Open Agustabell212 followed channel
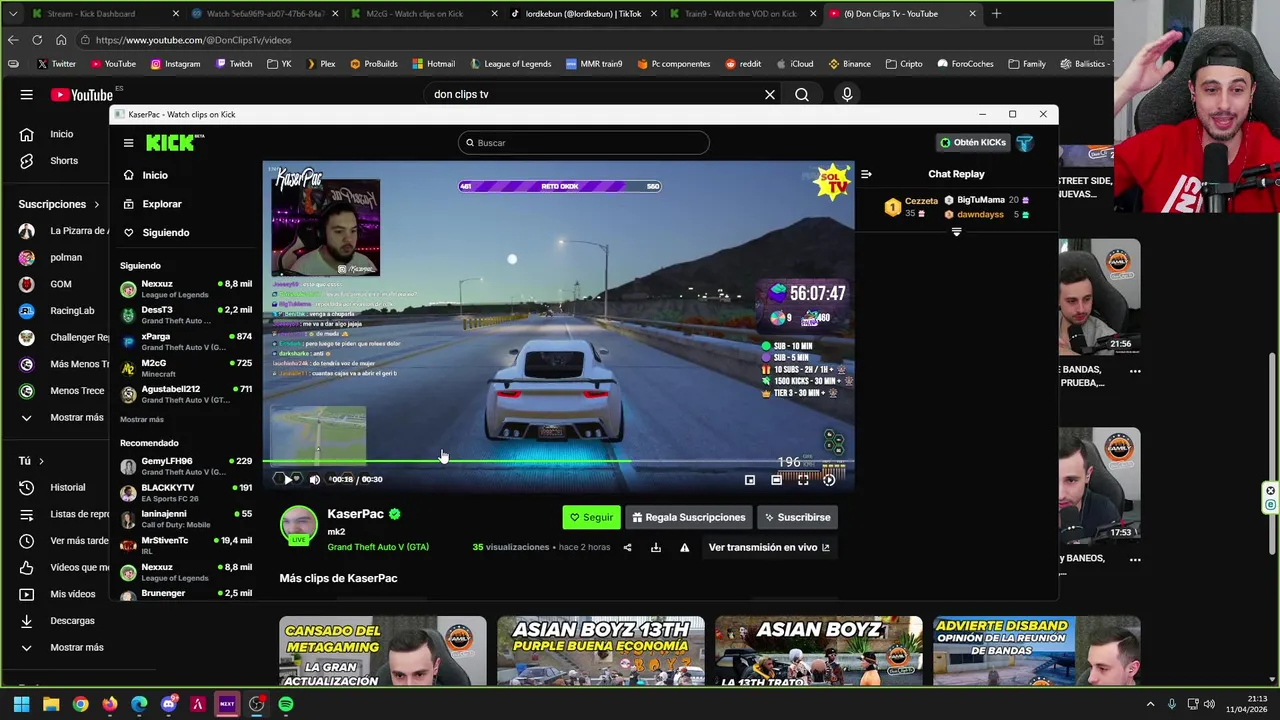The height and width of the screenshot is (720, 1280). (186, 394)
